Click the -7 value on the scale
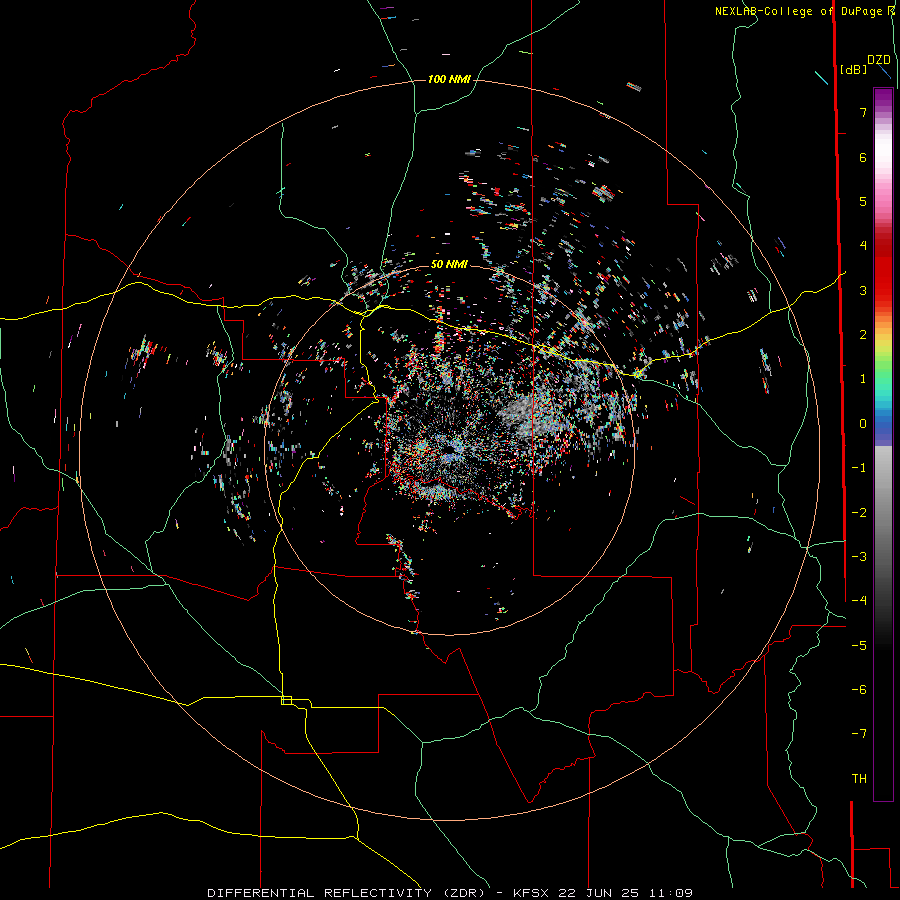The height and width of the screenshot is (900, 900). tap(859, 734)
